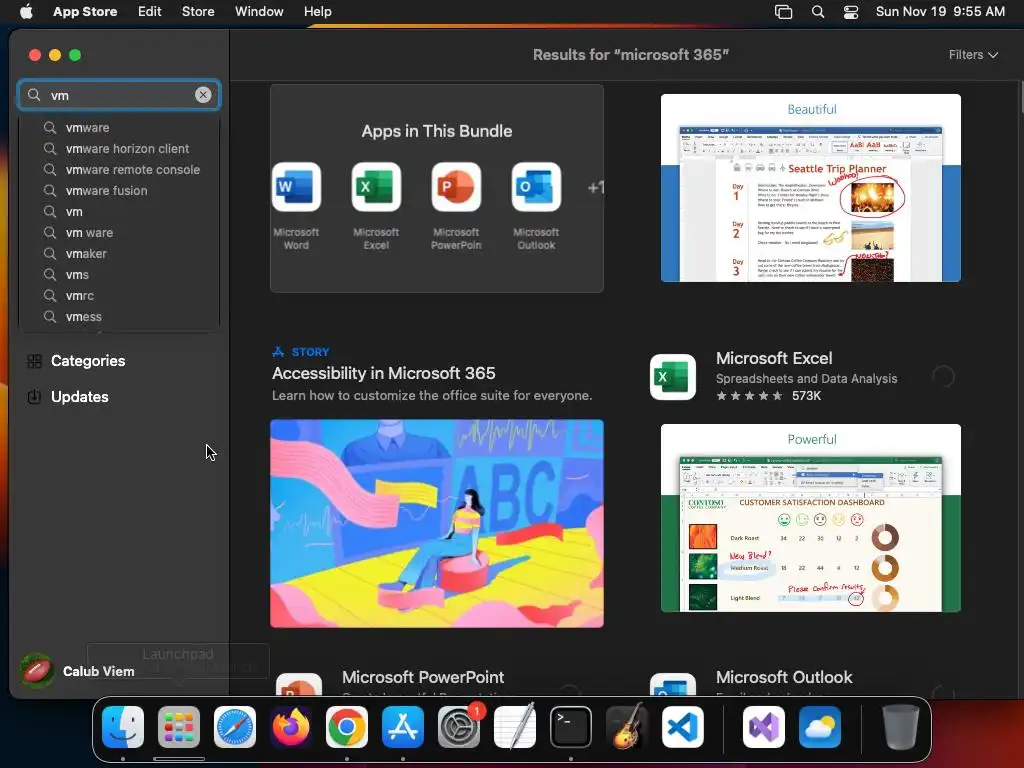Open the App Store menu
1024x768 pixels.
click(x=85, y=12)
